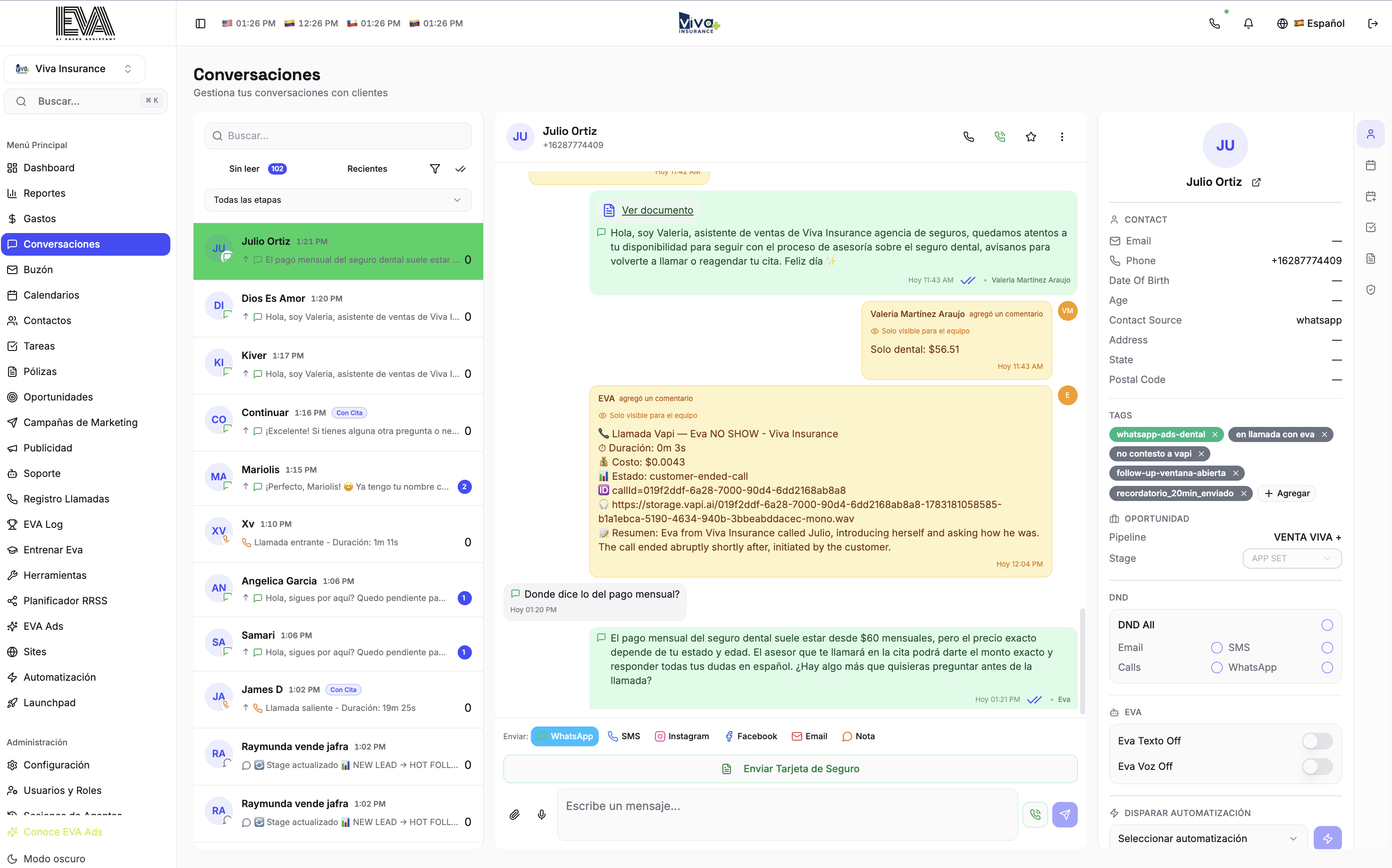Open Entrenar Eva in sidebar
Screen dimensions: 1392x868
(85, 550)
